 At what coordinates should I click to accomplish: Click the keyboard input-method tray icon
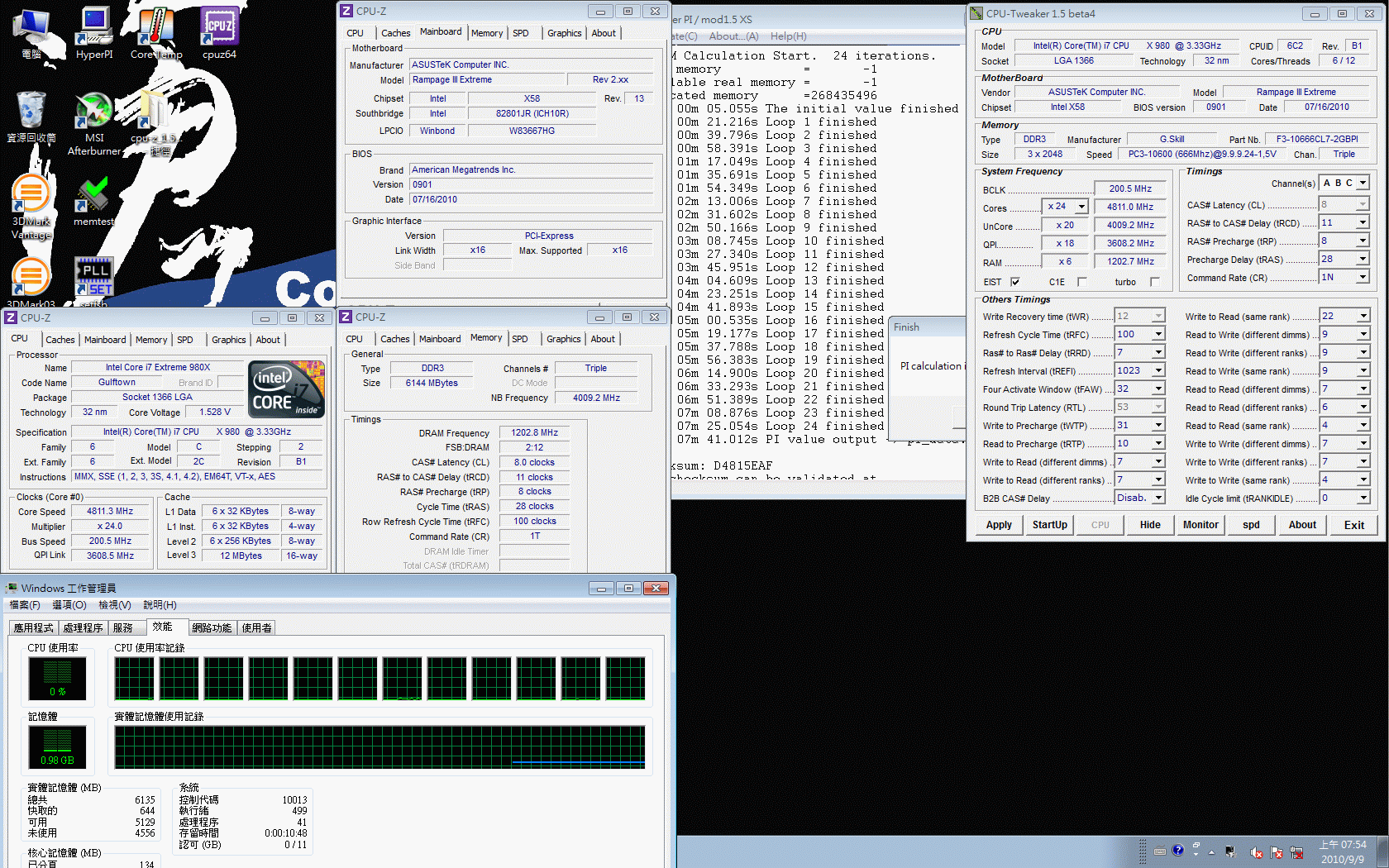pyautogui.click(x=1160, y=851)
